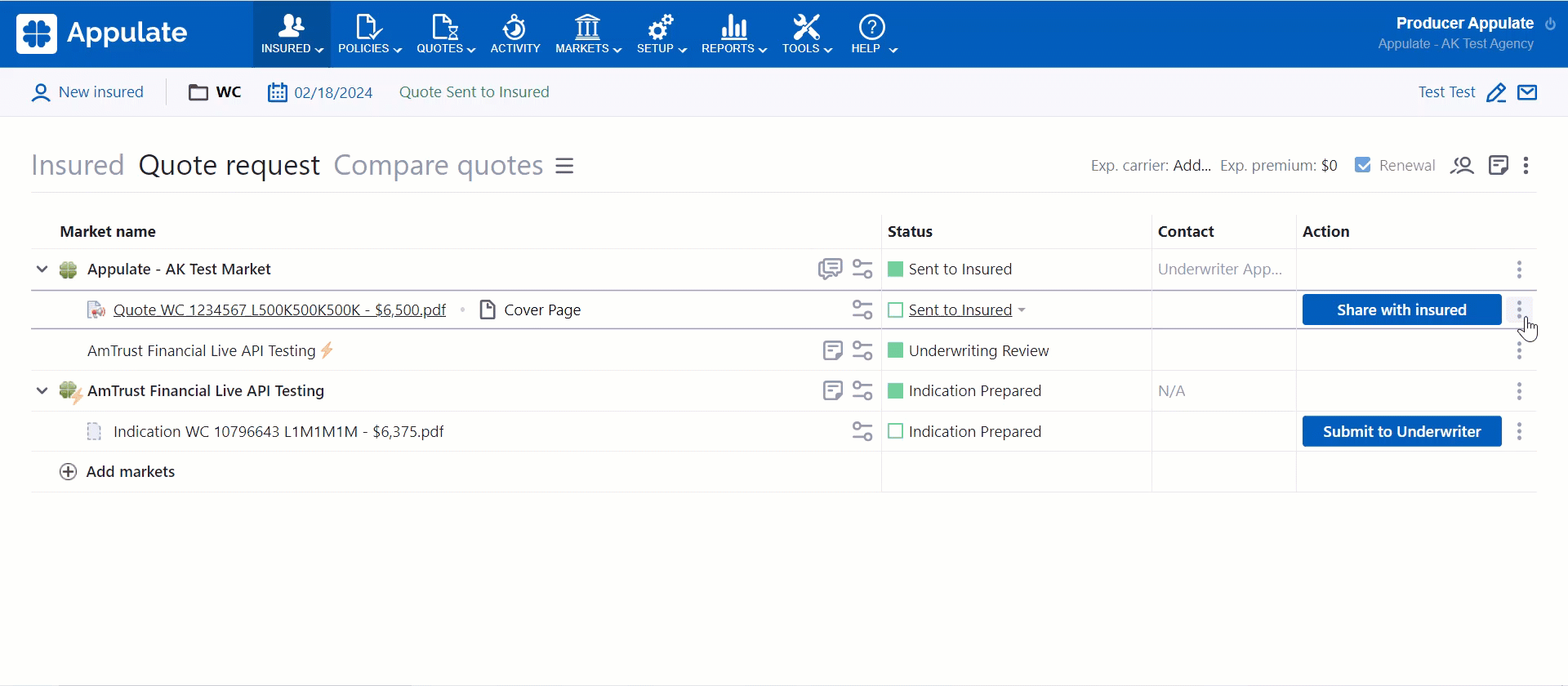Collapse the Appulate - AK Test Market row

[x=42, y=269]
